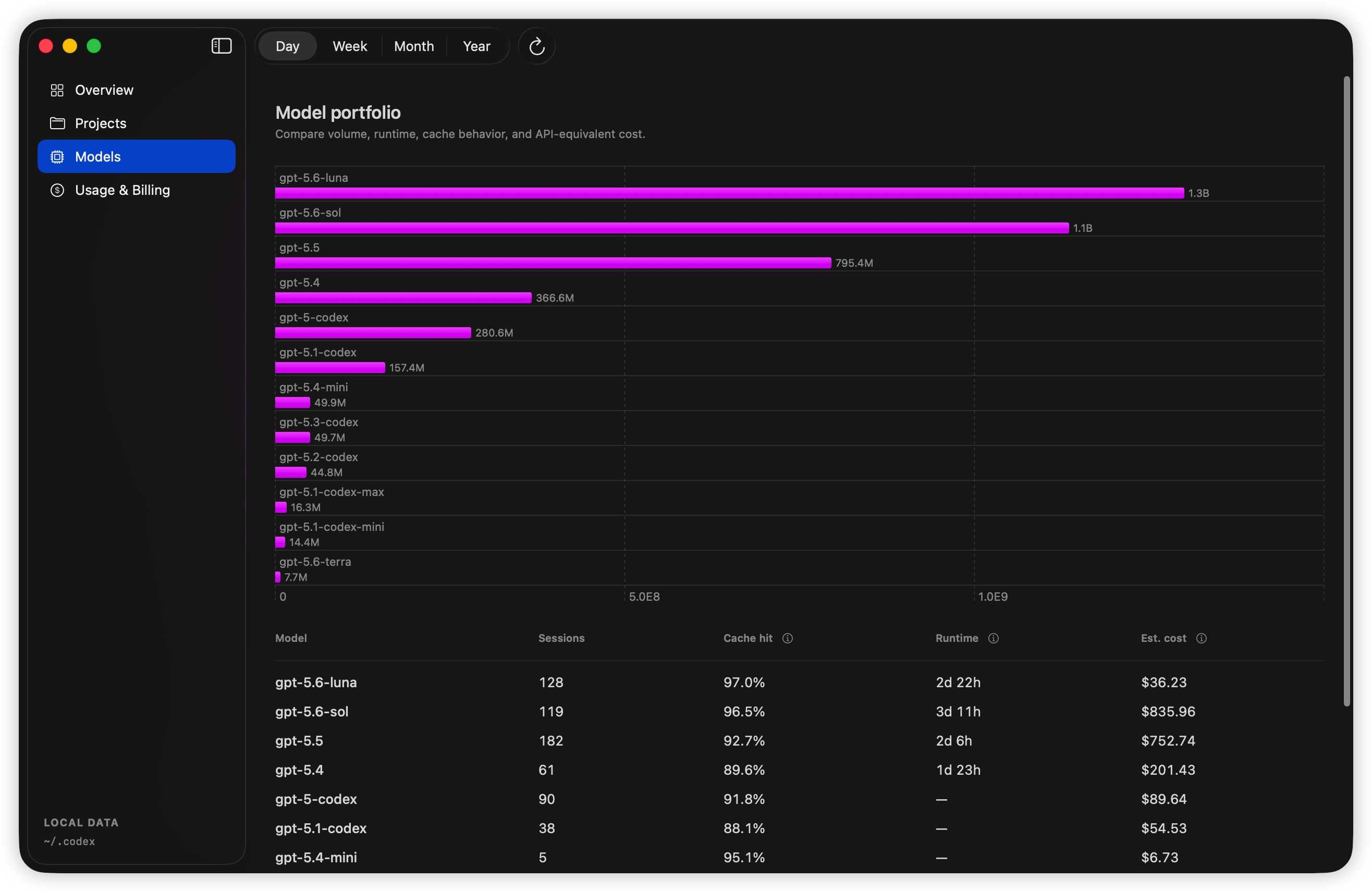Viewport: 1372px width, 892px height.
Task: Click the $835.96 cost value
Action: [x=1168, y=712]
